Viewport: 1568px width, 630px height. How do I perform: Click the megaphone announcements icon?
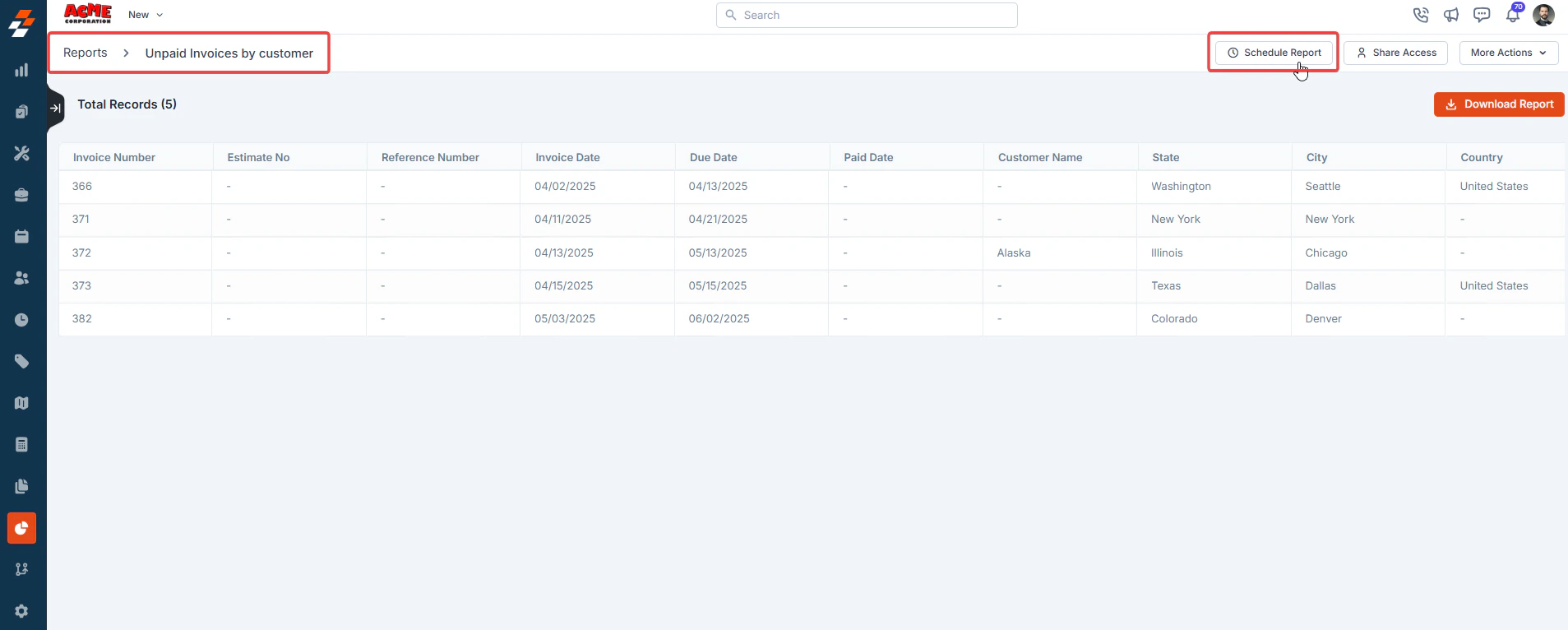[1451, 15]
